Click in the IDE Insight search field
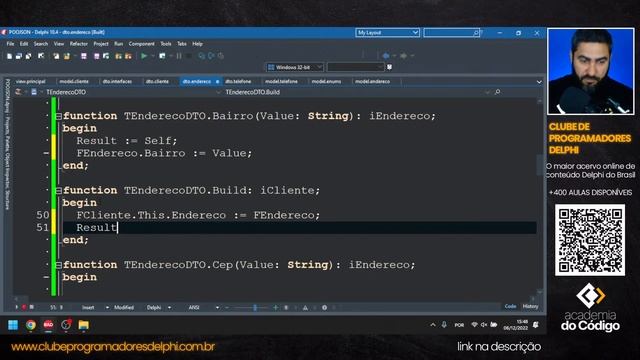 (x=451, y=33)
